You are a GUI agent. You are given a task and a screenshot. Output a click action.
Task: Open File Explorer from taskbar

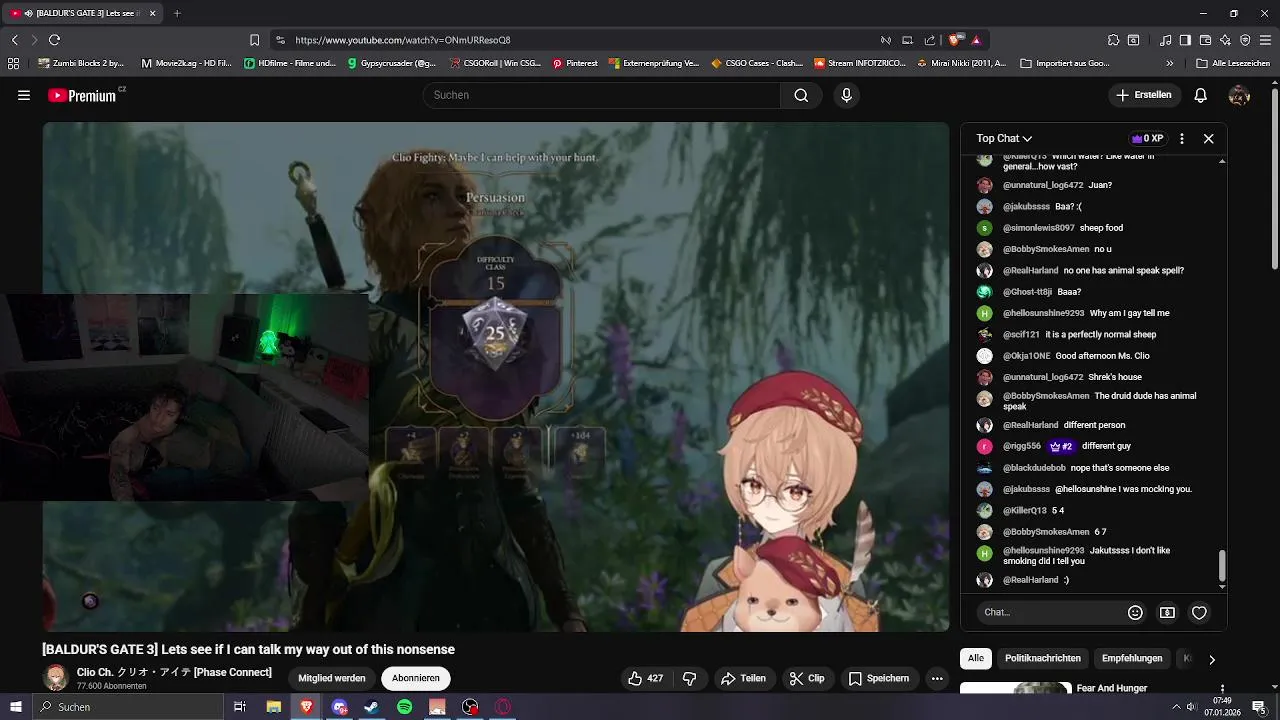click(273, 707)
